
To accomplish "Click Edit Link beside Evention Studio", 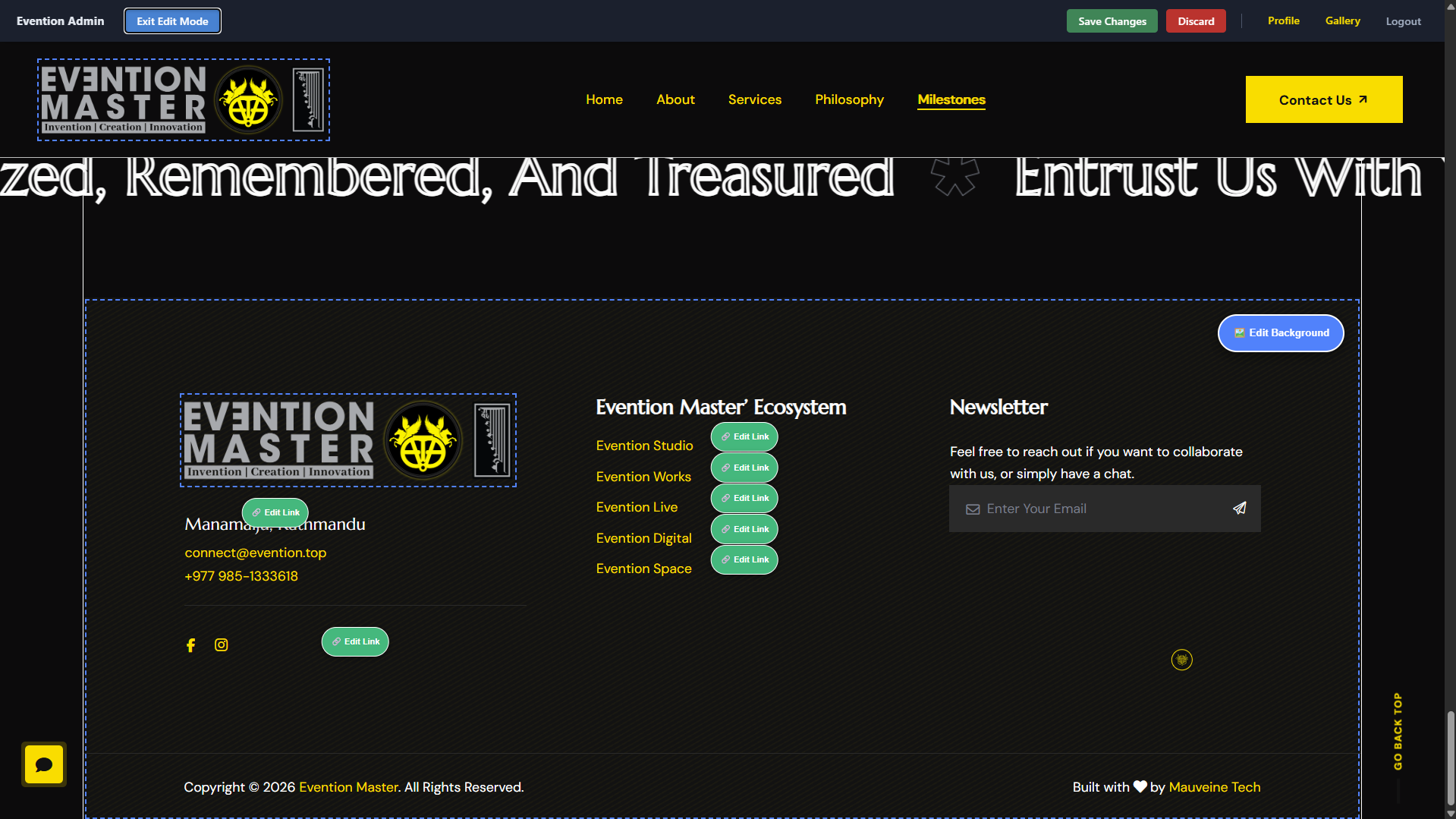I will 744,437.
